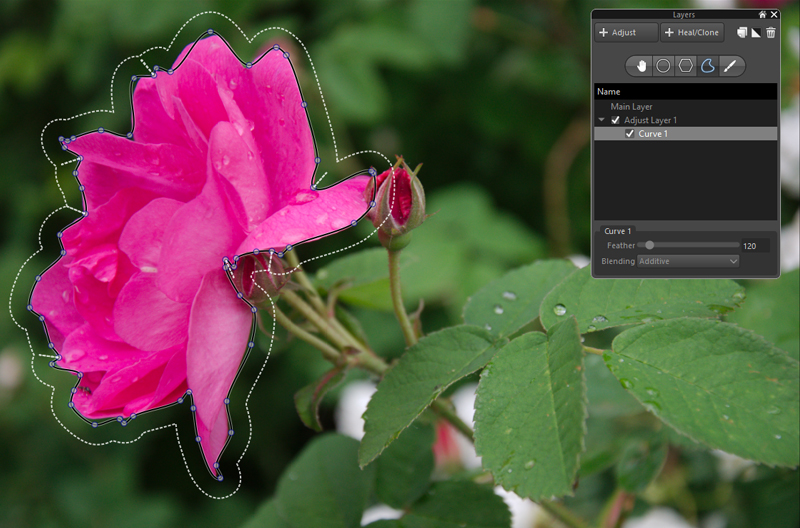
Task: Duplicate layer using the copy icon
Action: pos(742,33)
